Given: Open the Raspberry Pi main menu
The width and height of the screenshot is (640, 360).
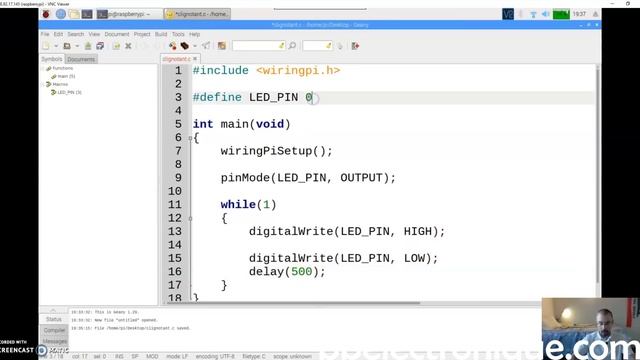Looking at the screenshot, I should [x=46, y=14].
